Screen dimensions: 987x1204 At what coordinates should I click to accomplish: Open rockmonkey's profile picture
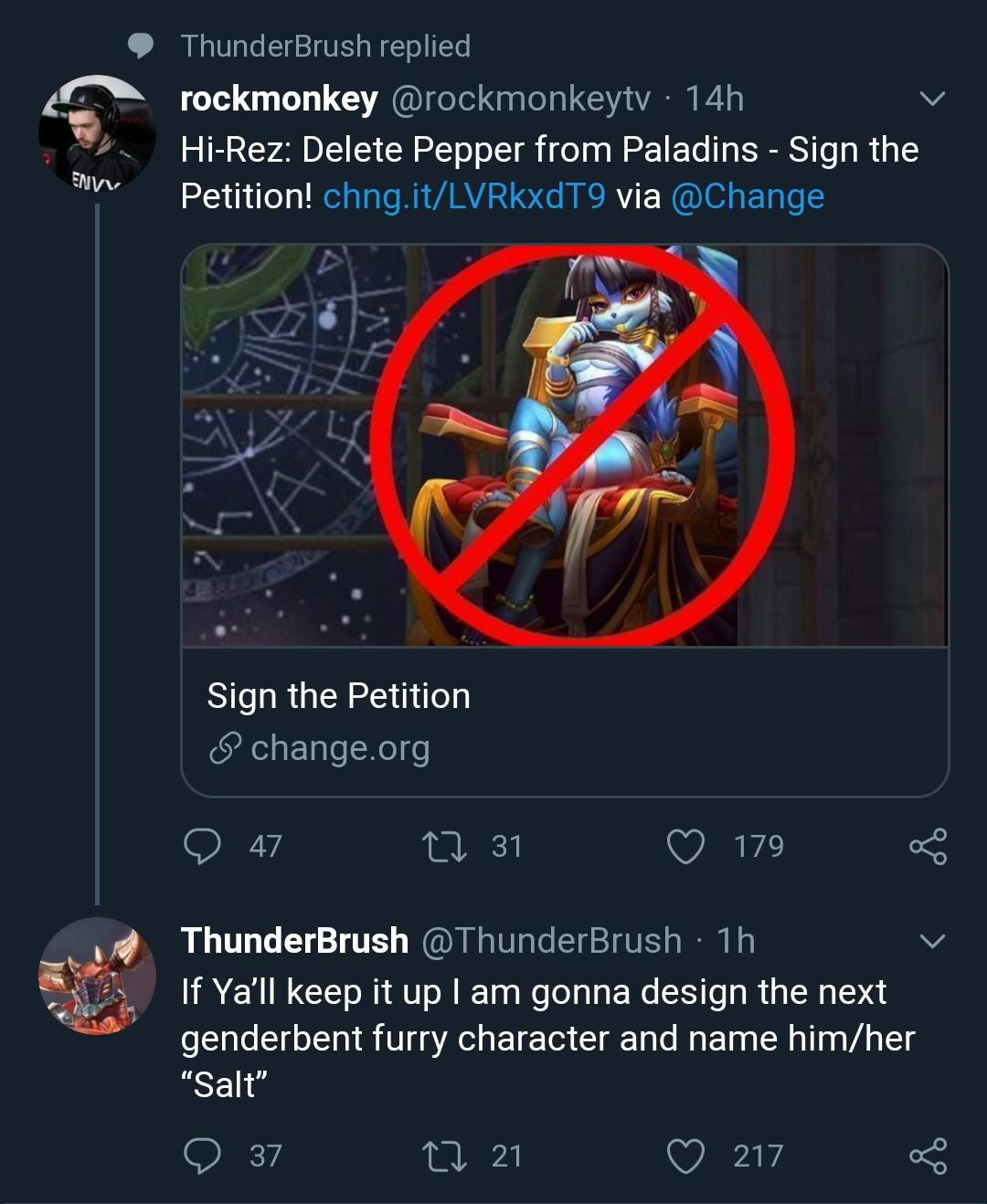click(97, 133)
